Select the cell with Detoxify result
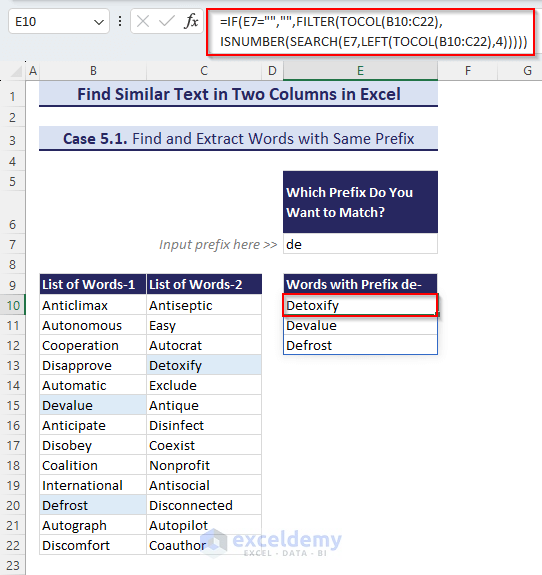542x575 pixels. coord(360,305)
